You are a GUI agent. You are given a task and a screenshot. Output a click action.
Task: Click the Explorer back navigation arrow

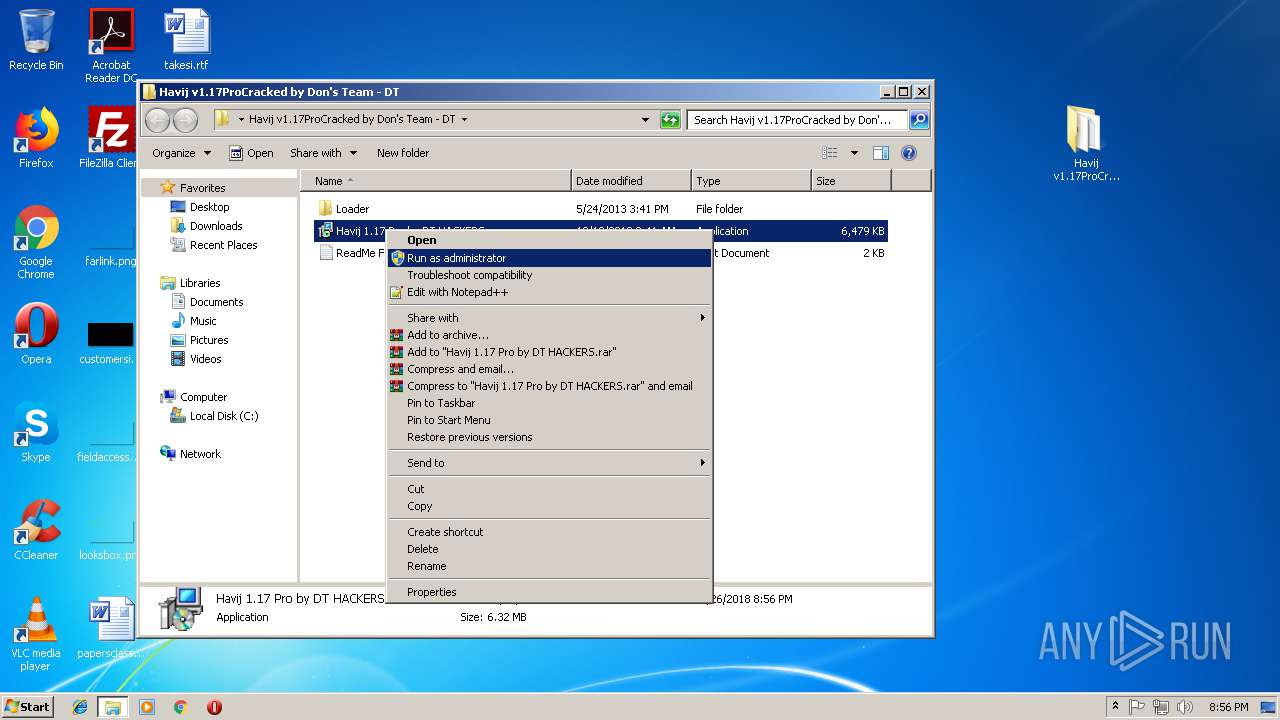pyautogui.click(x=158, y=120)
